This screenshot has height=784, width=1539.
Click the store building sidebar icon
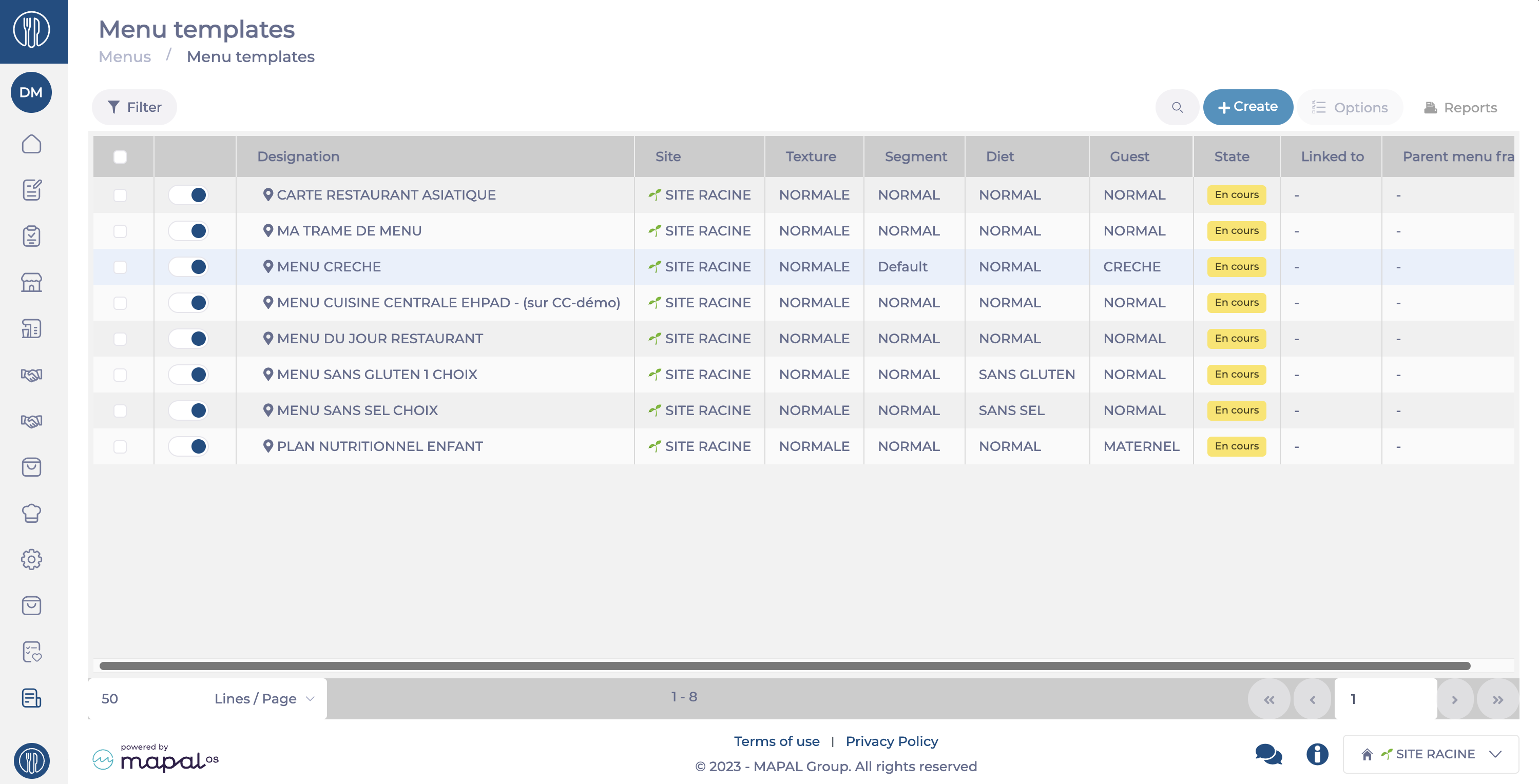[31, 282]
